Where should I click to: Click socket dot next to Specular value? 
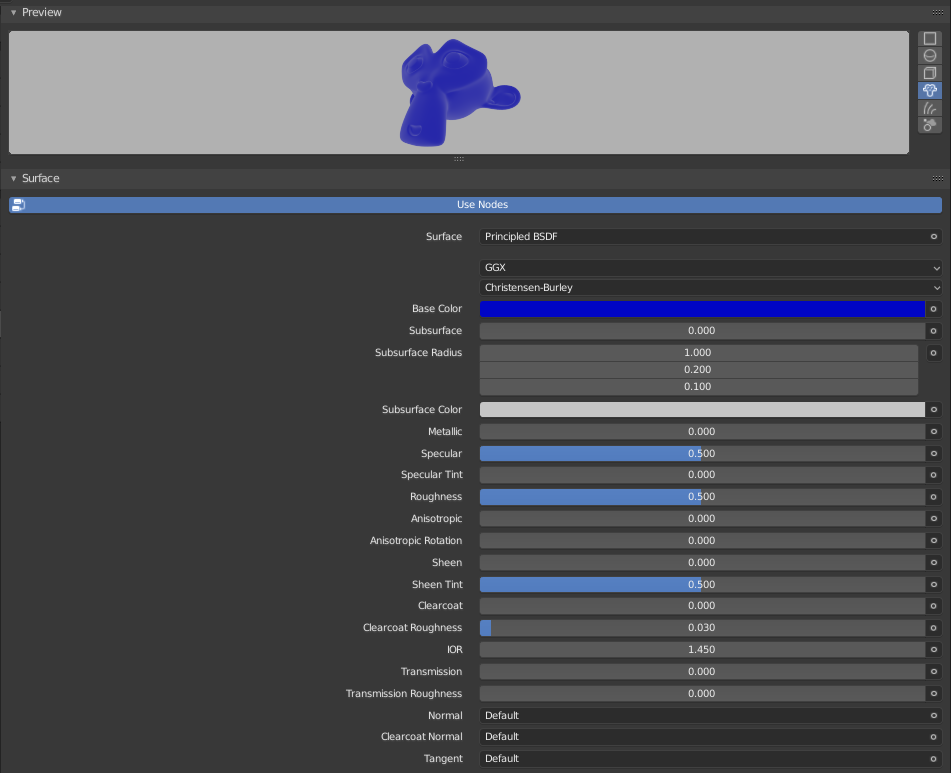click(x=933, y=453)
